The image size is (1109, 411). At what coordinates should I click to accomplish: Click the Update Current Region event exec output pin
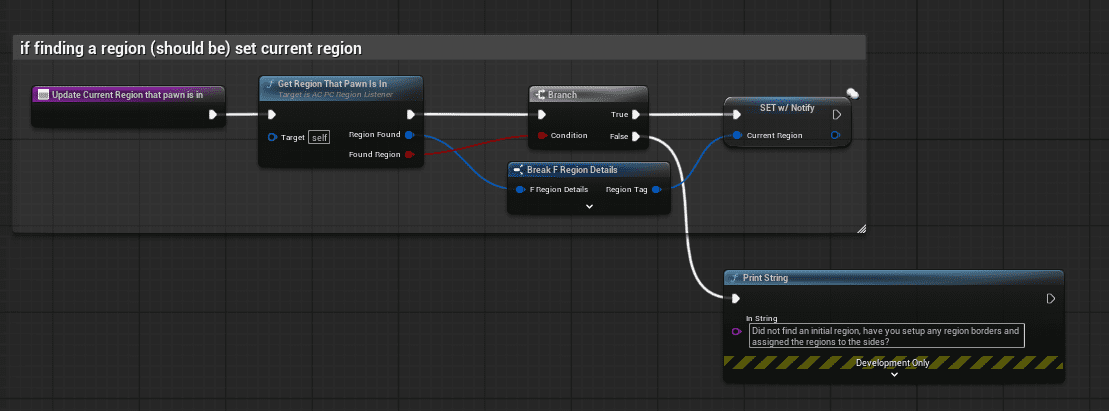coord(213,115)
